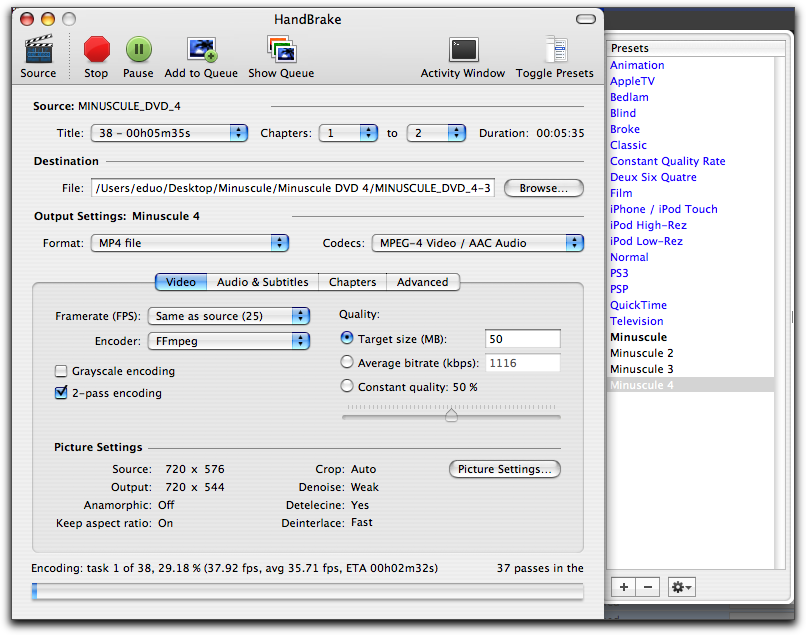
Task: Open Framerate (FPS) dropdown
Action: (229, 316)
